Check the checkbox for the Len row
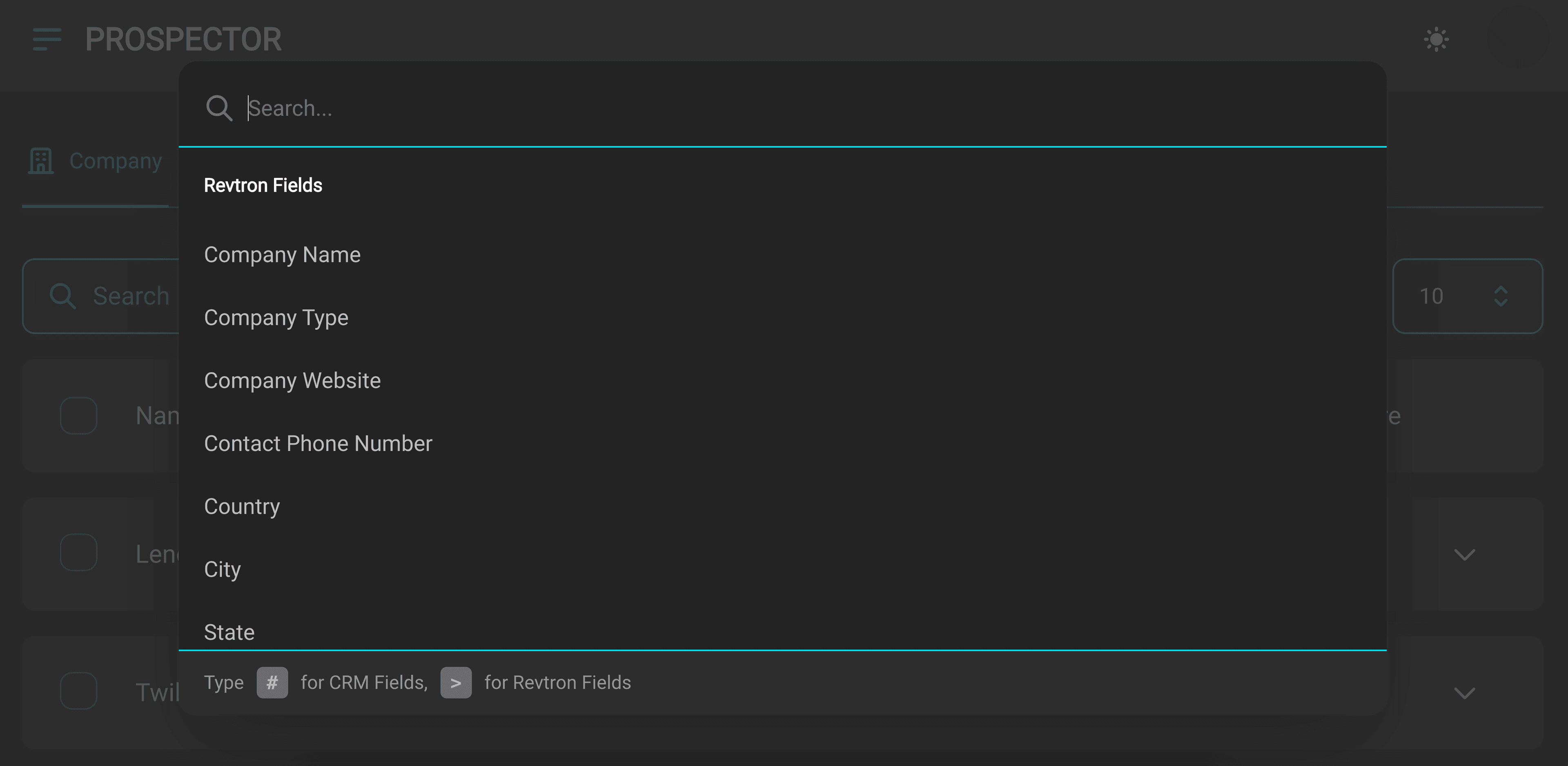This screenshot has width=1568, height=766. click(78, 552)
